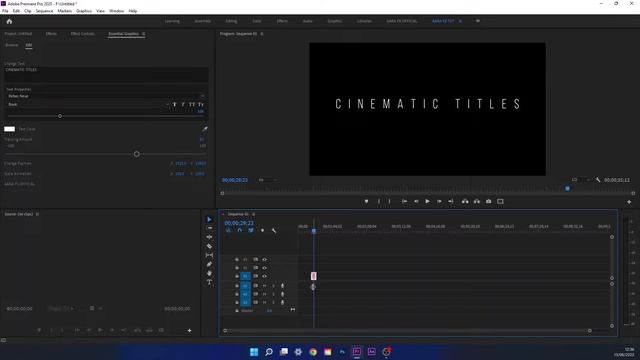Open the Sequence menu
This screenshot has width=640, height=360.
tap(44, 11)
